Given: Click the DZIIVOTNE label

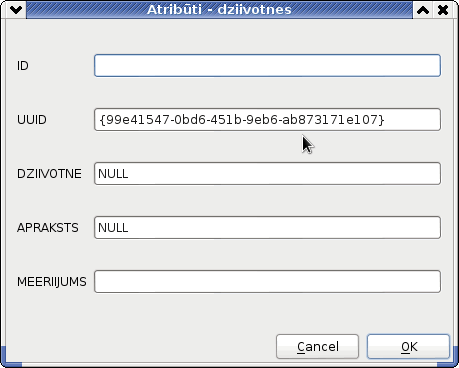Looking at the screenshot, I should coord(49,174).
